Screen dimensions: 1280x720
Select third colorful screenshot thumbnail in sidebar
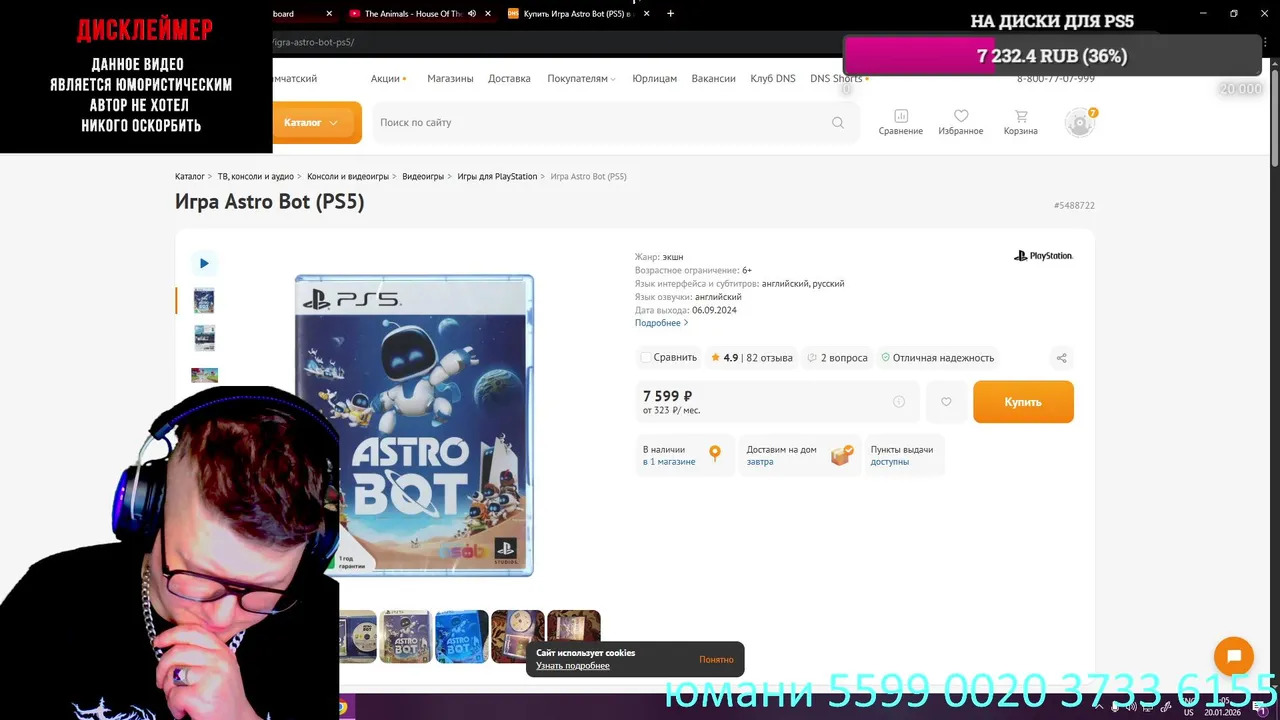(204, 376)
